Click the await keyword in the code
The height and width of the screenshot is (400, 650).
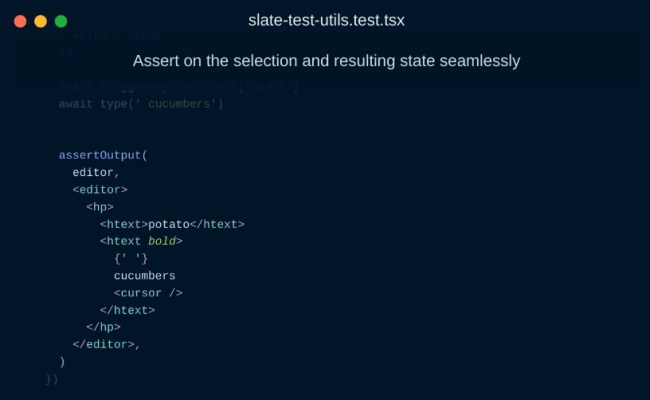pos(76,103)
